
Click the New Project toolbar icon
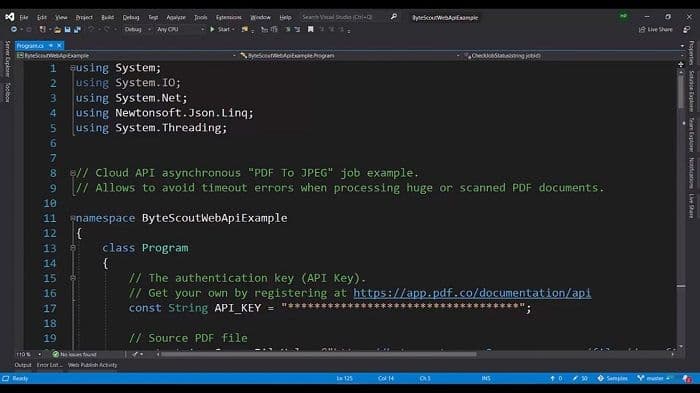click(42, 29)
